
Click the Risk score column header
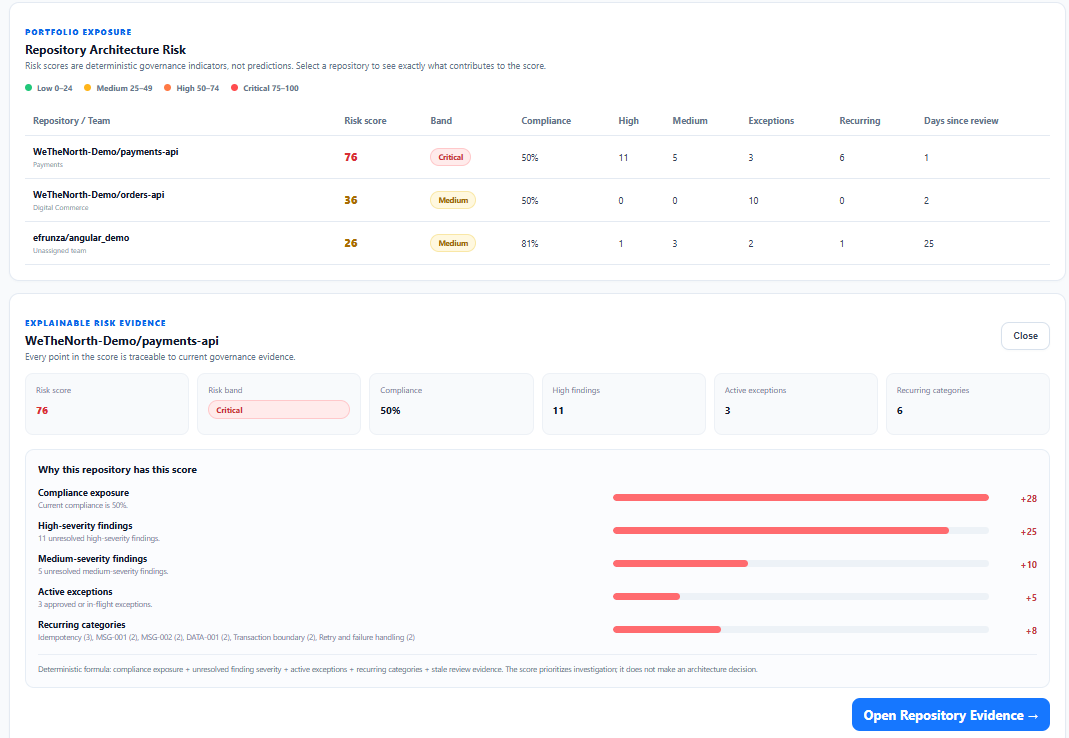point(365,121)
